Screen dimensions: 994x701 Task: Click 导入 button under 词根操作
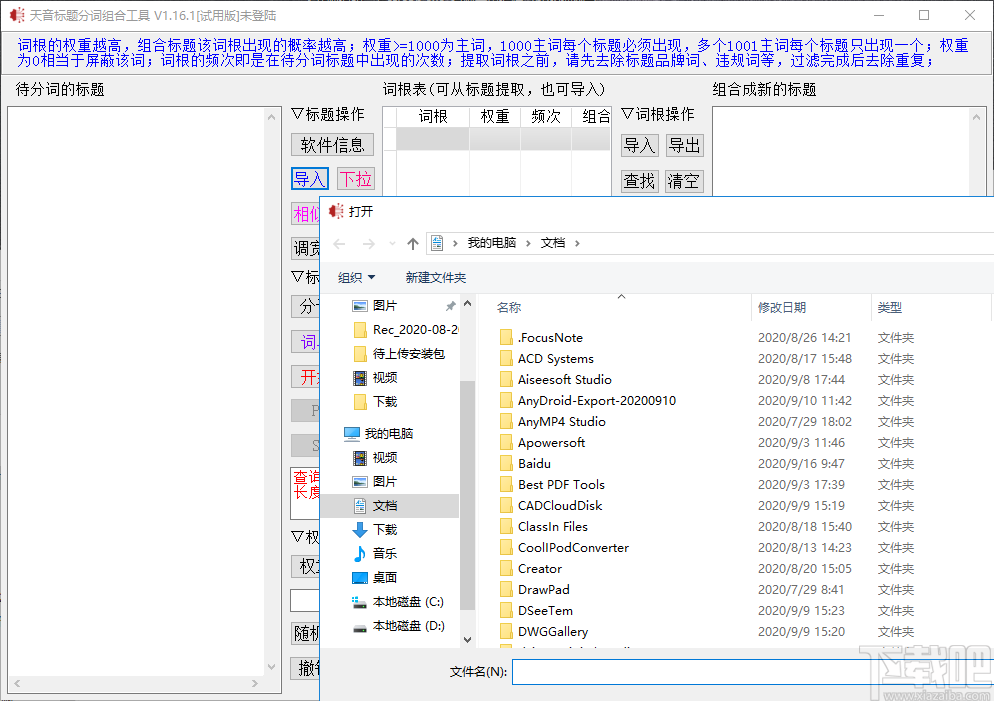(639, 145)
